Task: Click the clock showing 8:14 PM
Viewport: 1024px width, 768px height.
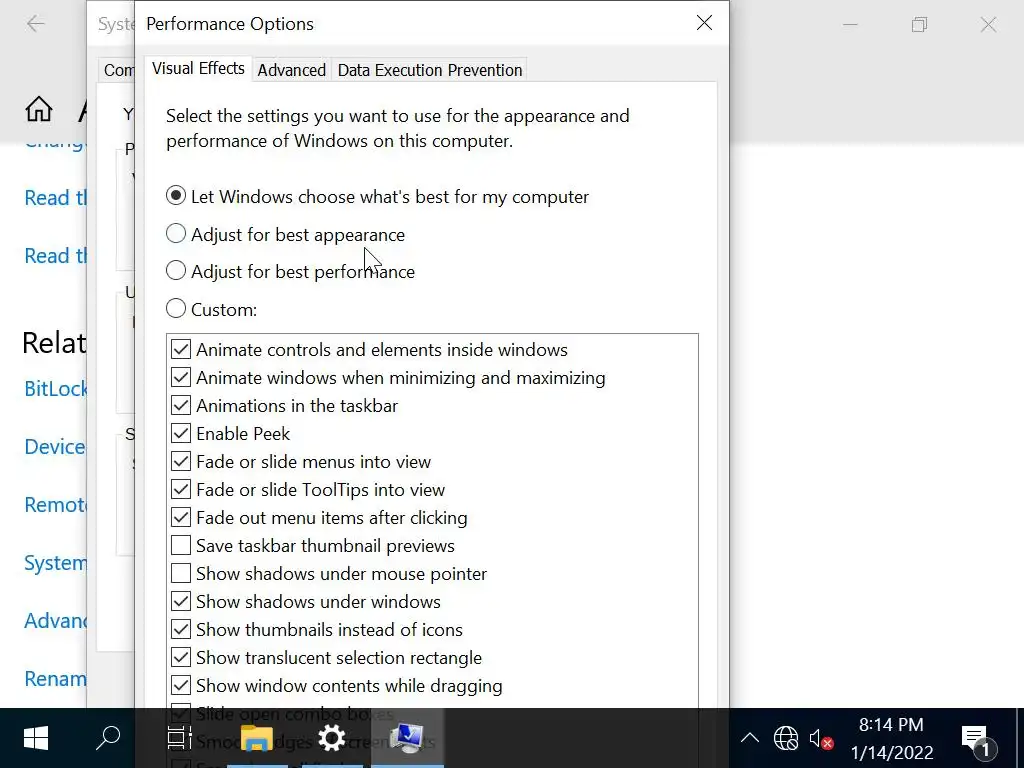Action: click(x=891, y=725)
